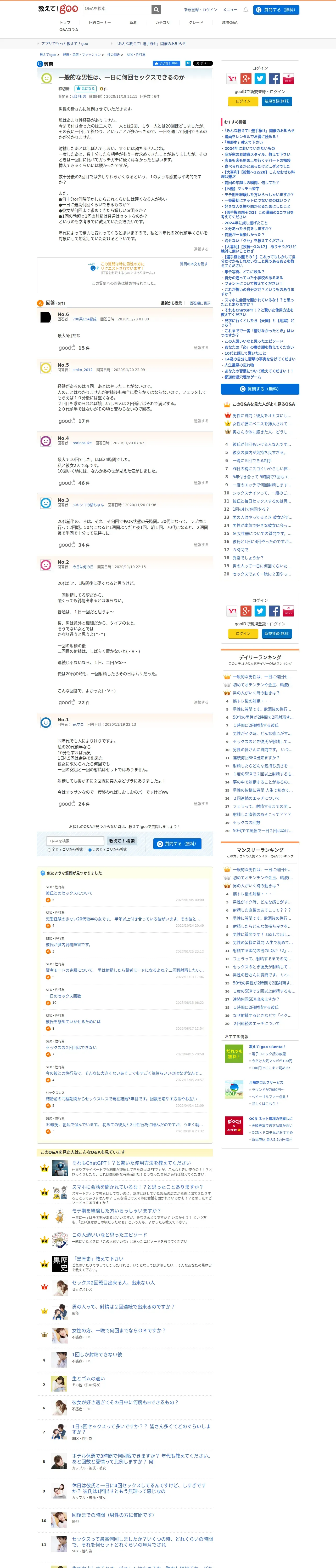The height and width of the screenshot is (1568, 336).
Task: Click アプリでもっと教えて！goo notice link
Action: pos(64,44)
